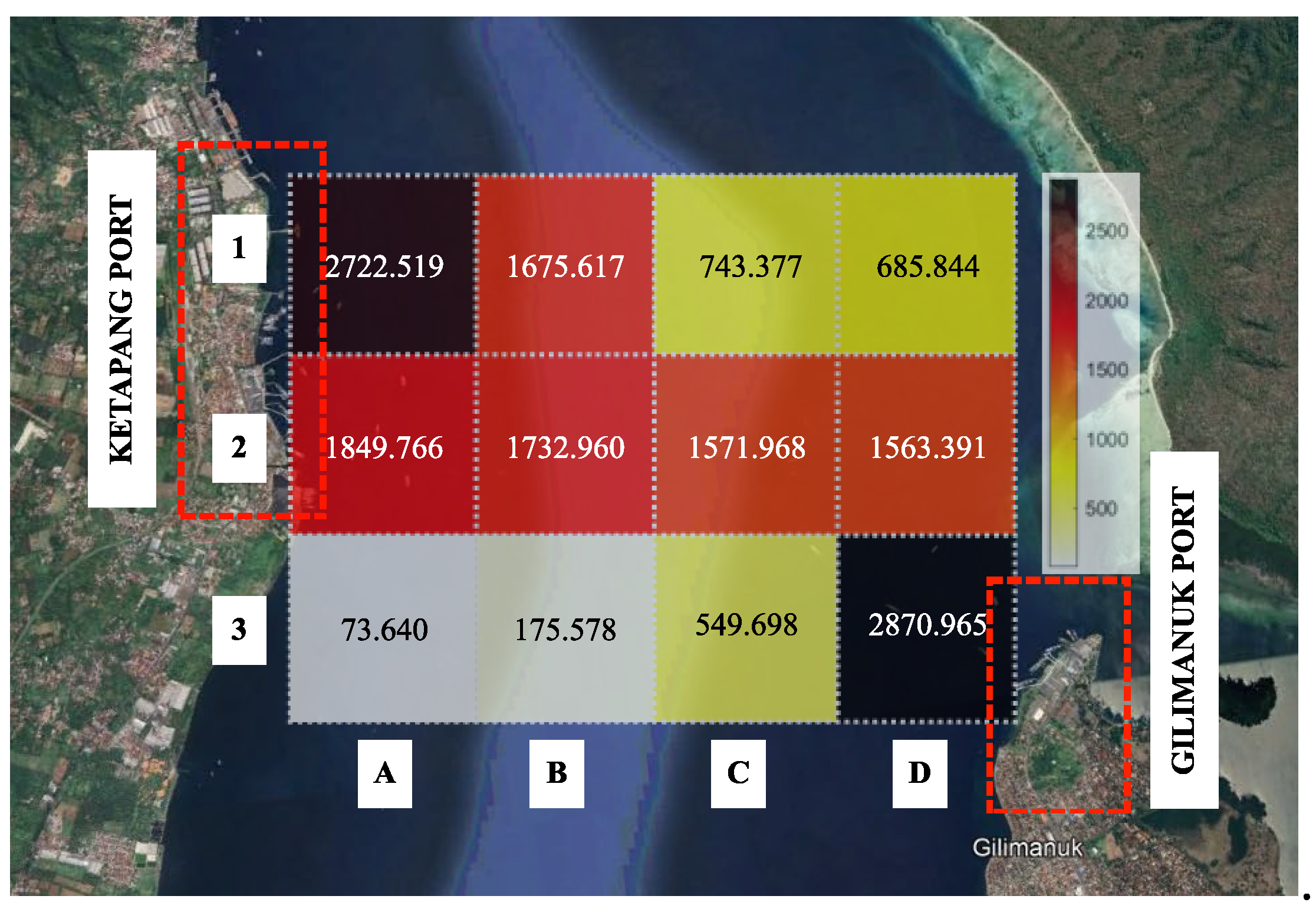Select the cell with value 685.844

click(x=927, y=265)
